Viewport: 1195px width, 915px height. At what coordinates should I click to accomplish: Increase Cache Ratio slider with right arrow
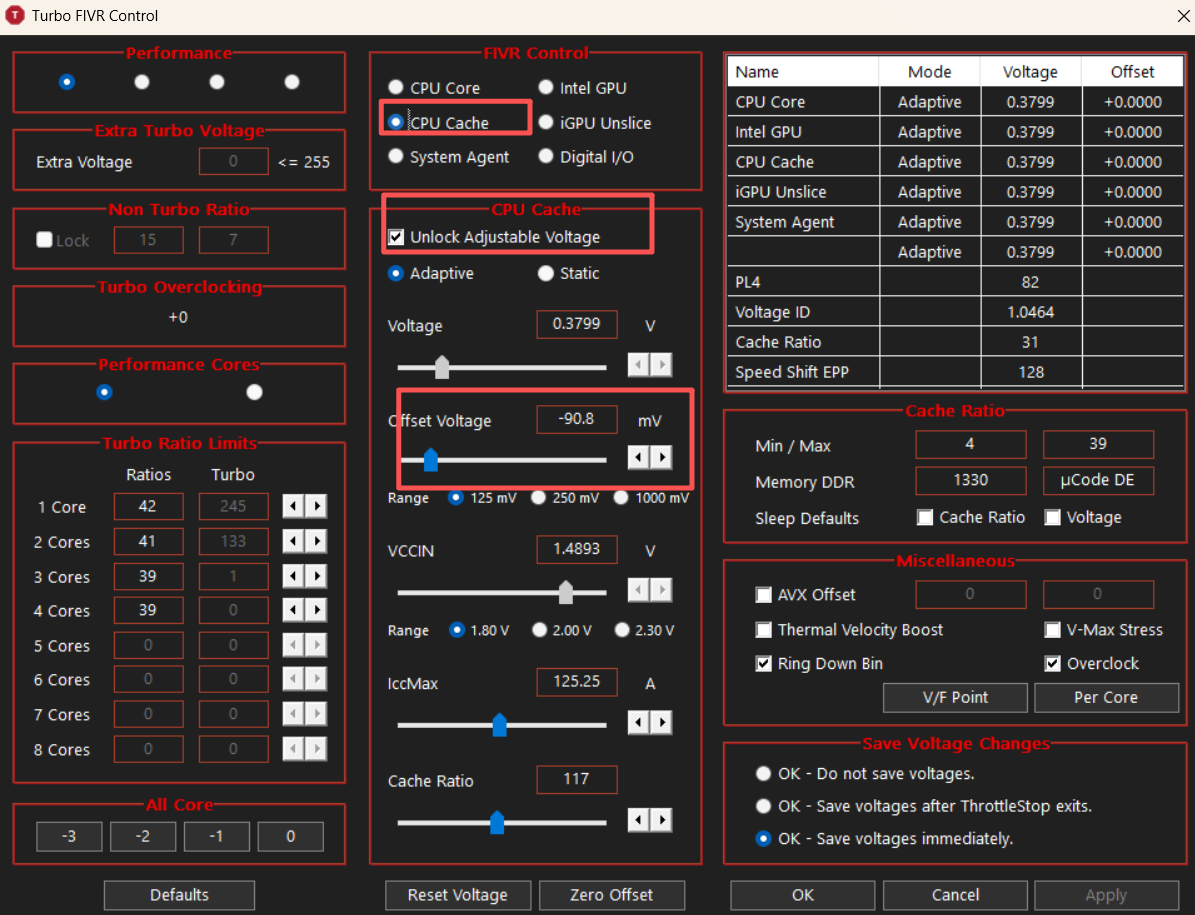click(662, 820)
